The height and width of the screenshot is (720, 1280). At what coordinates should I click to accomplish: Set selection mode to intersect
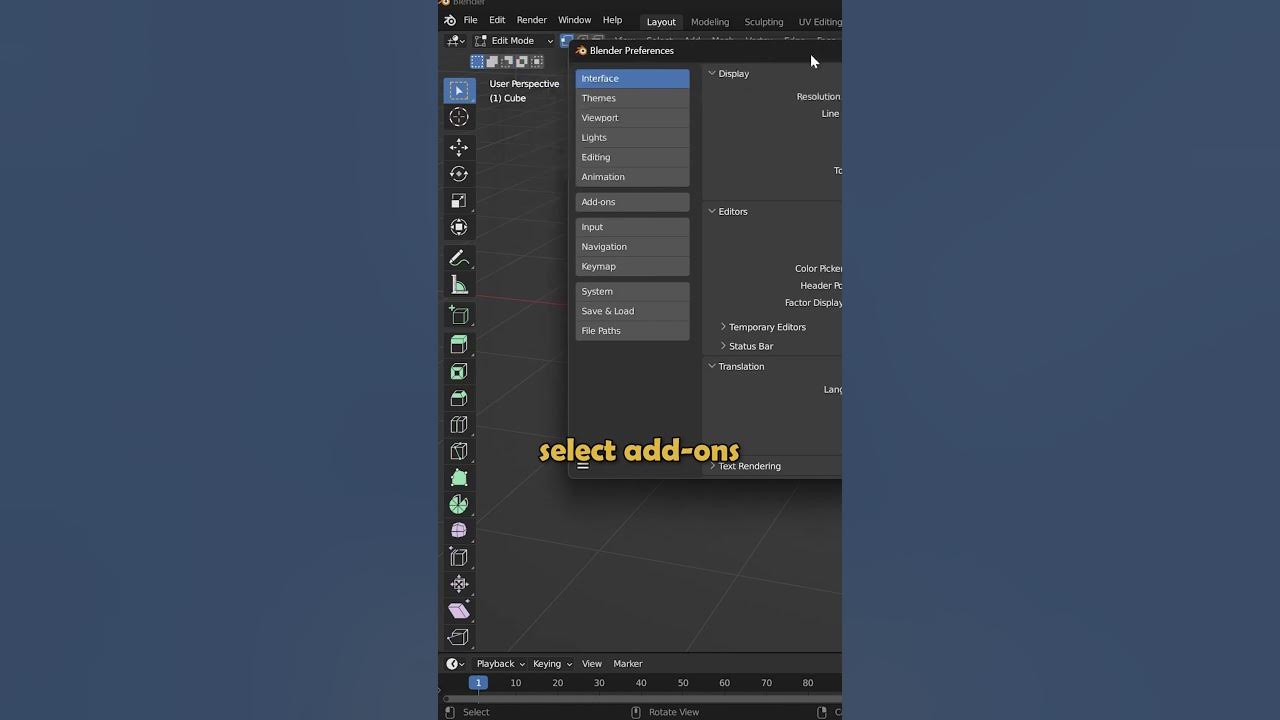coord(537,62)
